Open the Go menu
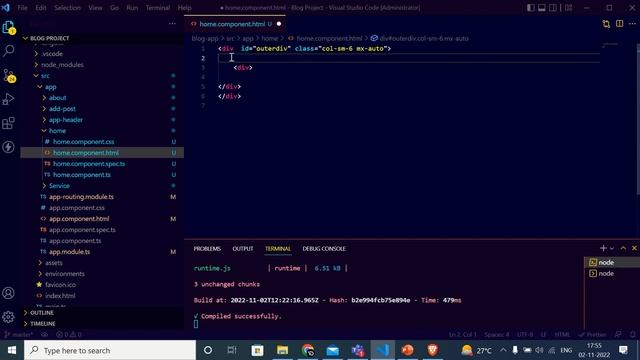The width and height of the screenshot is (640, 360). (x=114, y=8)
